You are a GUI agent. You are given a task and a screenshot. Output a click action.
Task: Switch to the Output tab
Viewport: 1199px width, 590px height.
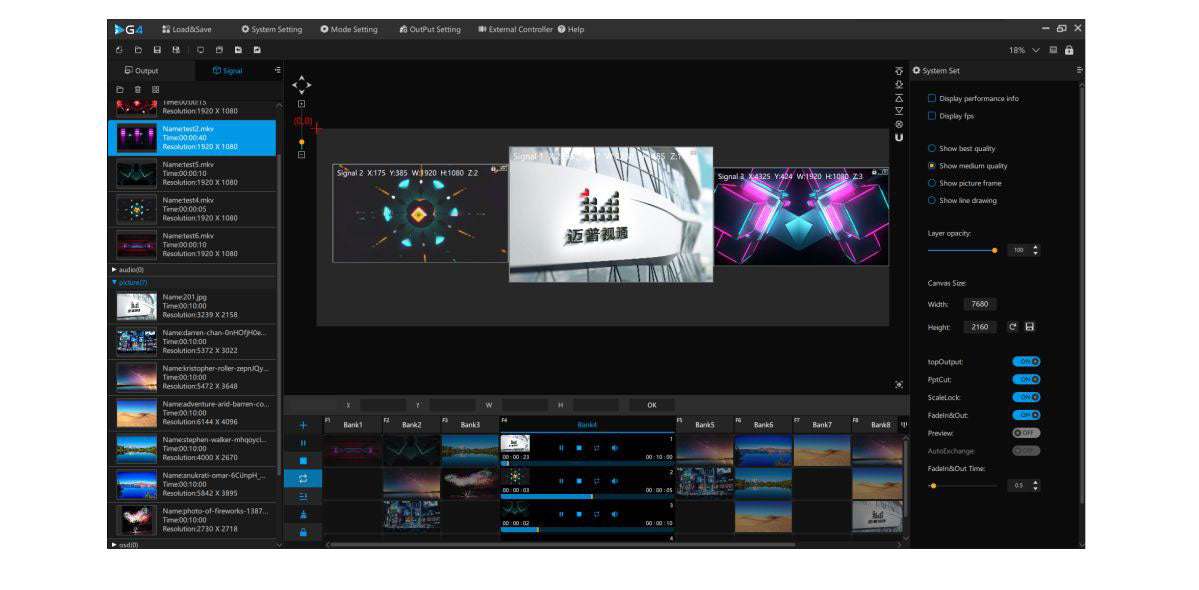[x=141, y=71]
